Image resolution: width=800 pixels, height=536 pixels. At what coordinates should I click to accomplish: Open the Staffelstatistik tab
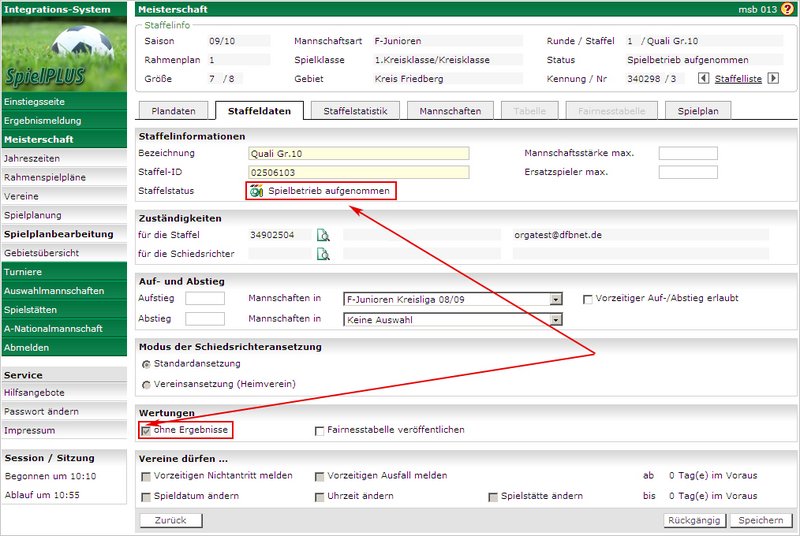[x=354, y=111]
